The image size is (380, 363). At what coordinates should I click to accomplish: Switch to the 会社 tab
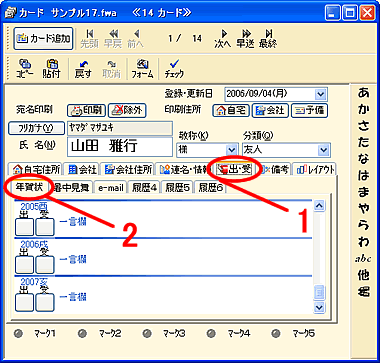point(81,169)
